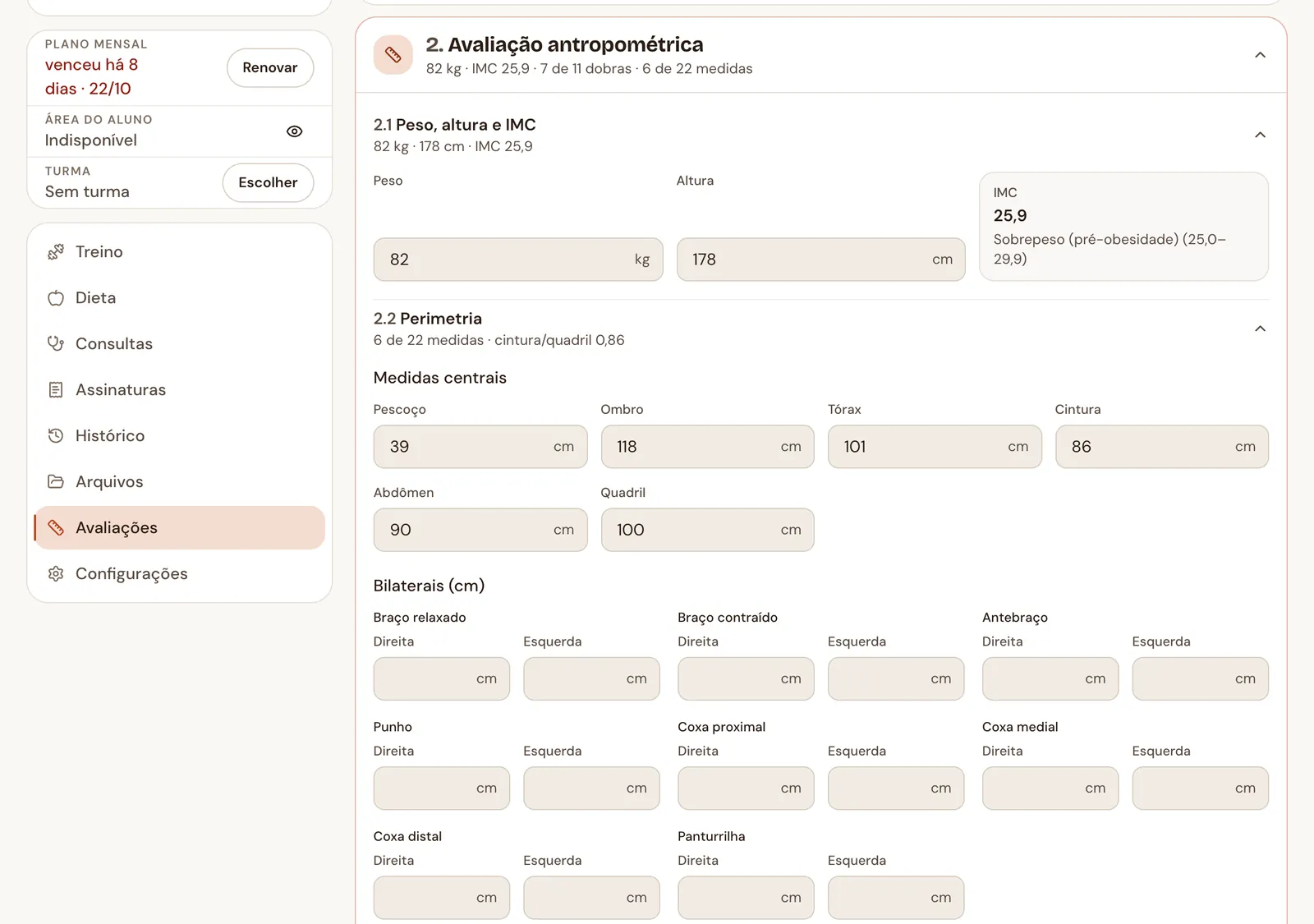Focus Braço relaxado Esquerda field
Viewport: 1314px width, 924px height.
click(x=591, y=679)
